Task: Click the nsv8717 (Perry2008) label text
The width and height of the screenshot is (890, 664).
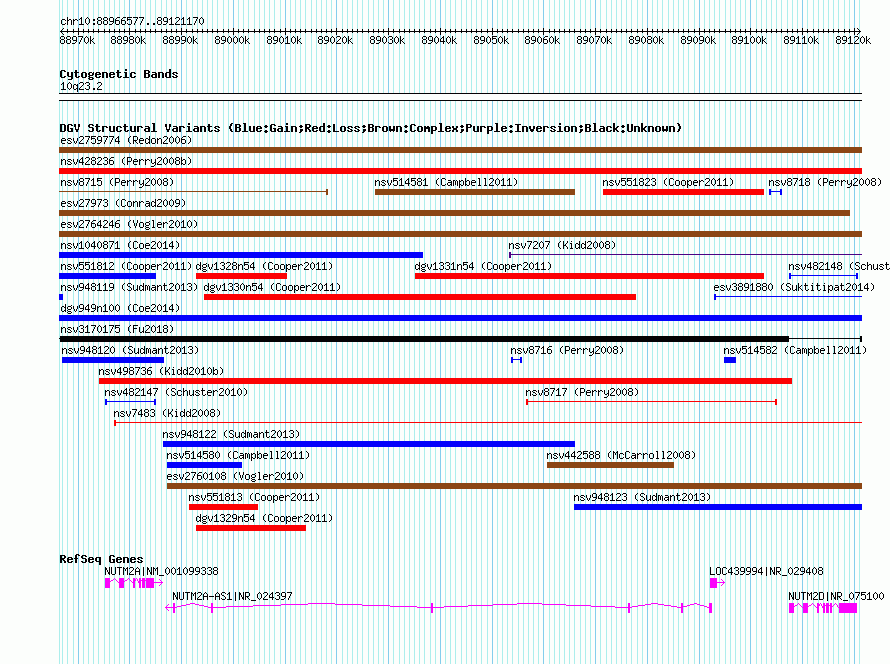Action: 582,392
